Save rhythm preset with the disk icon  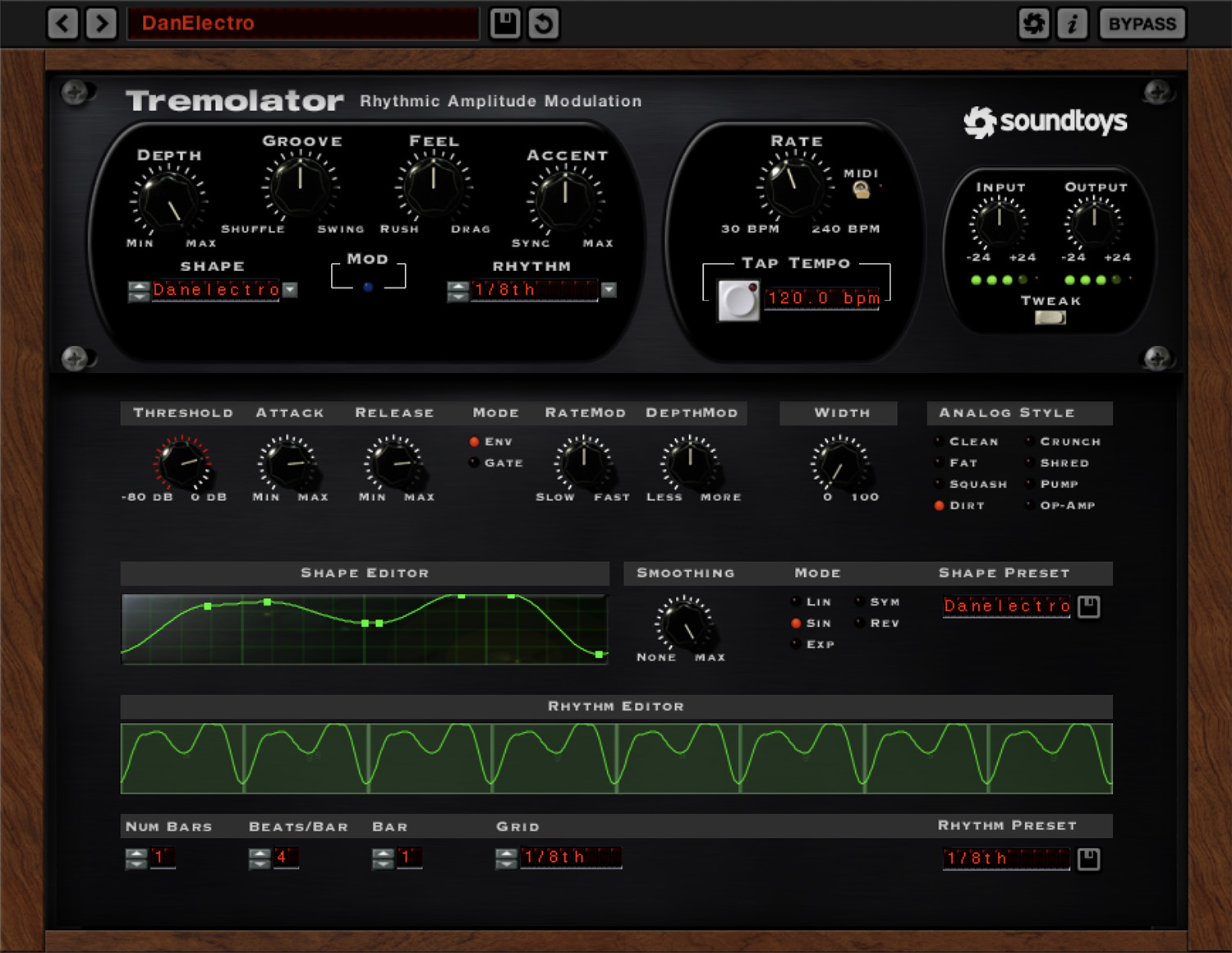coord(1088,859)
